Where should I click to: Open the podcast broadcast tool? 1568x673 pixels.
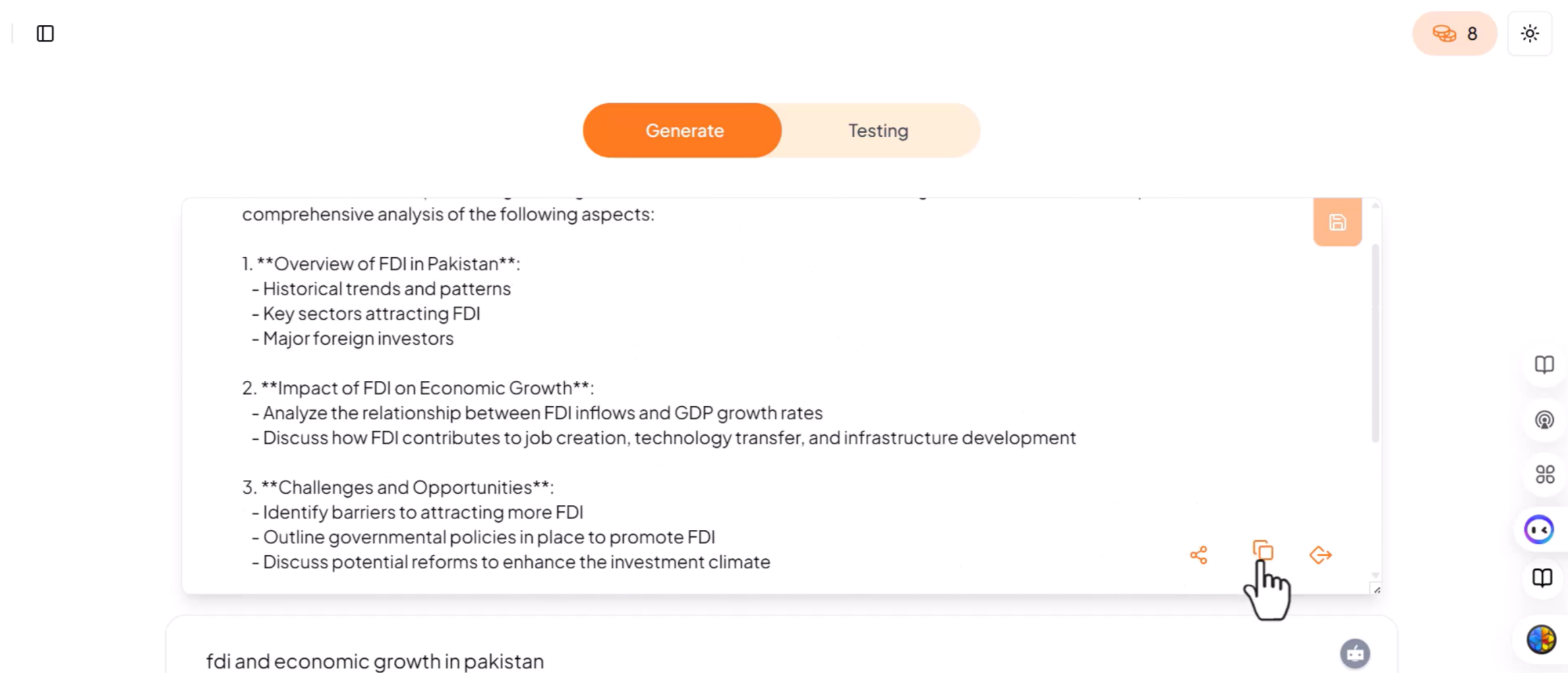1544,421
